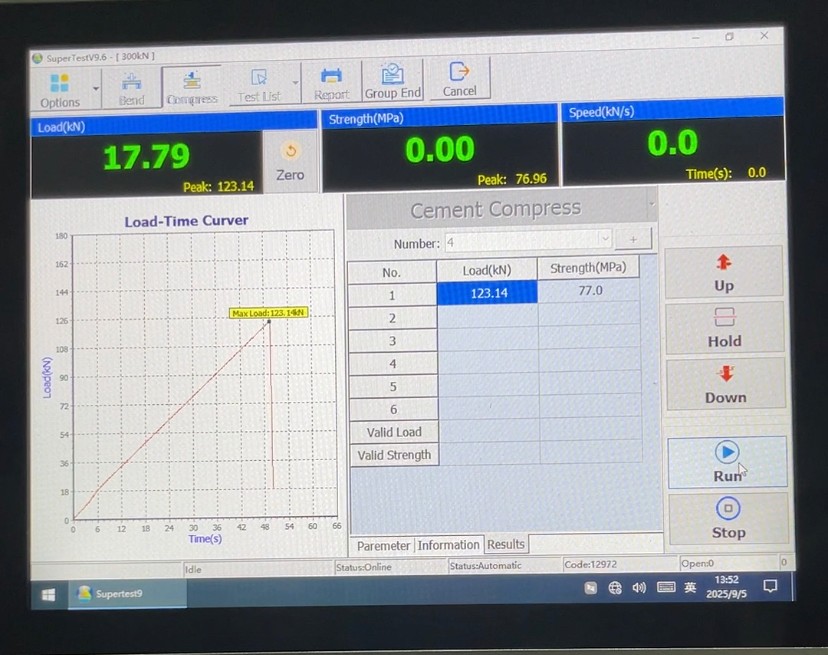This screenshot has width=828, height=655.
Task: Open the Number combo box dropdown
Action: tap(605, 239)
